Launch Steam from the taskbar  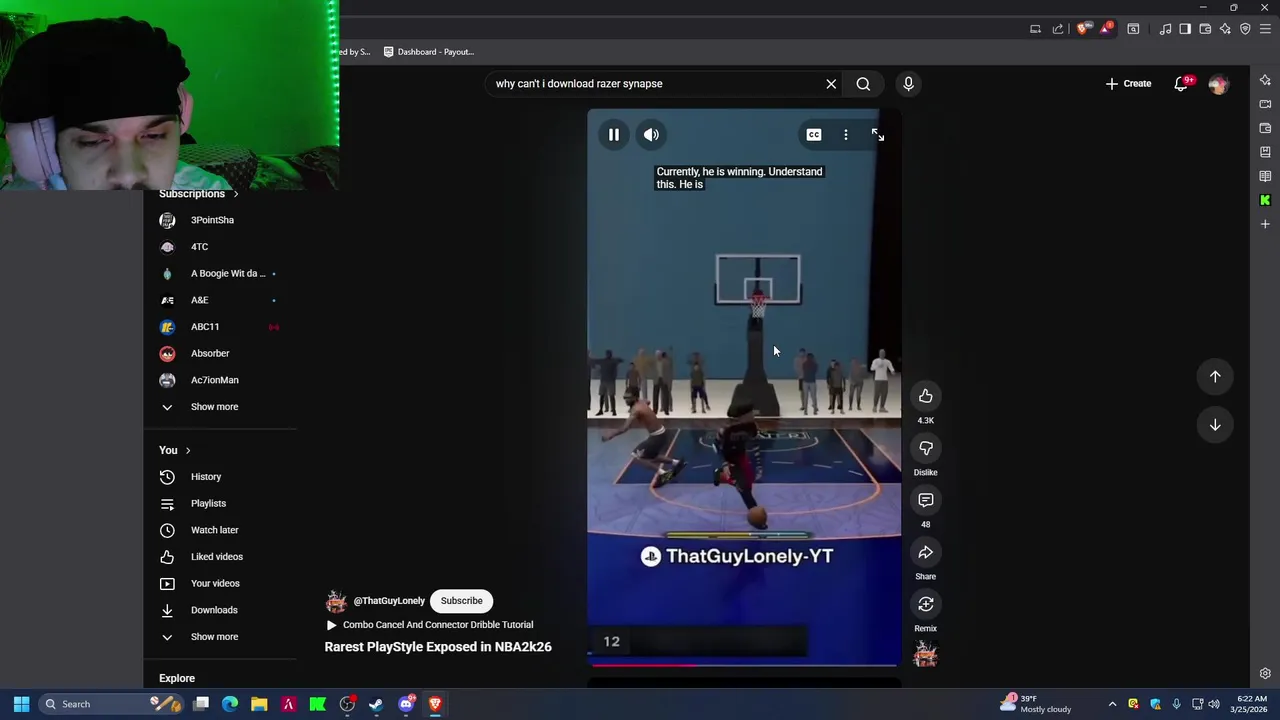376,704
